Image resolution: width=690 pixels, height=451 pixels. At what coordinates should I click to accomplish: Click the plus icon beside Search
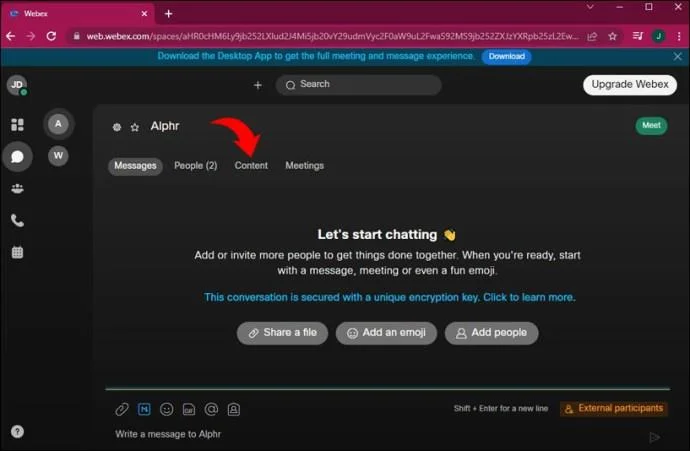(x=258, y=85)
